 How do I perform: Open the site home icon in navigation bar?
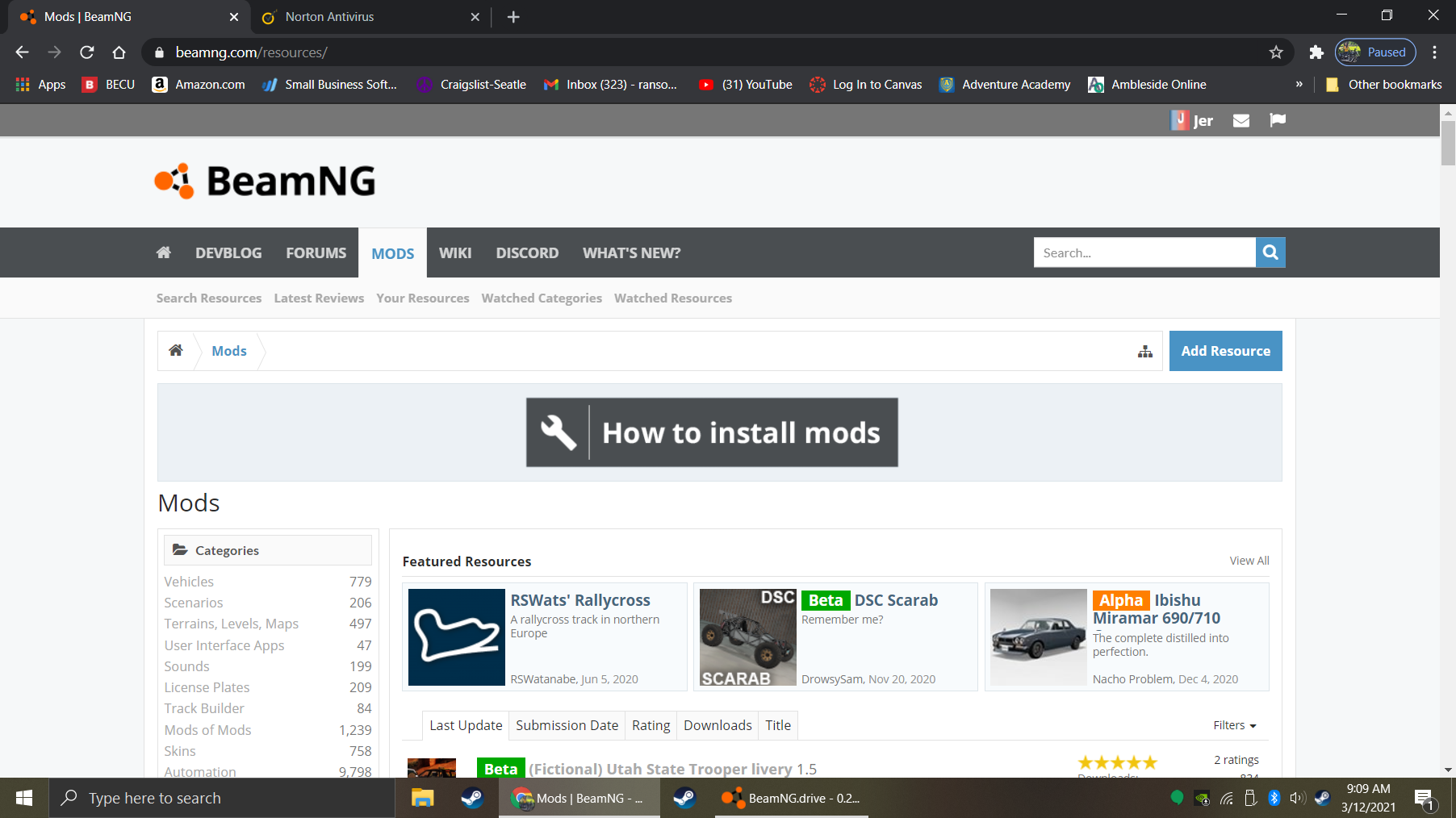(x=164, y=252)
